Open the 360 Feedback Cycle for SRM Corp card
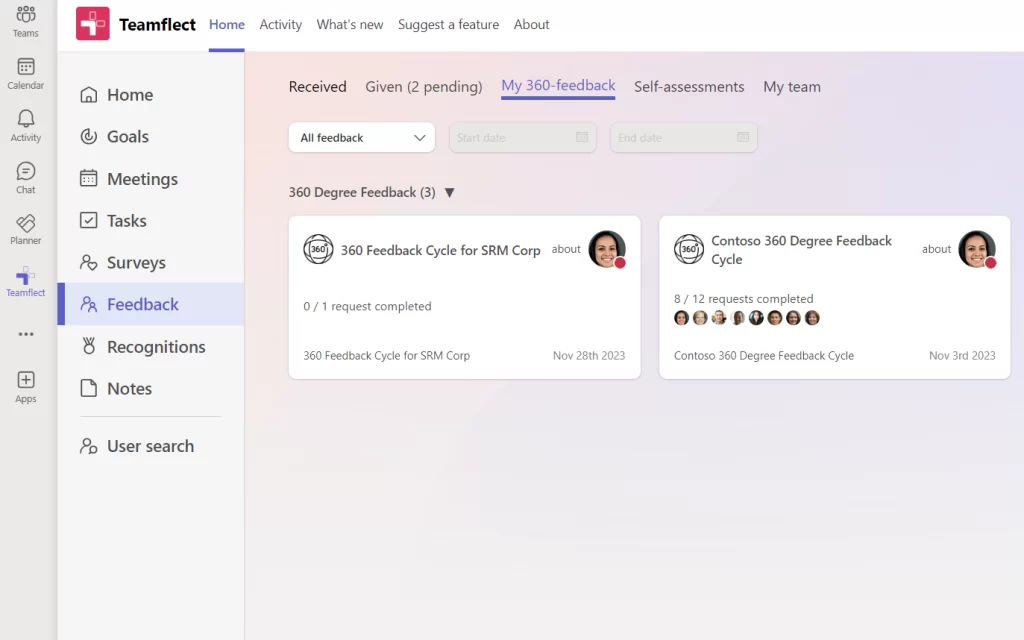The image size is (1024, 640). (x=440, y=251)
